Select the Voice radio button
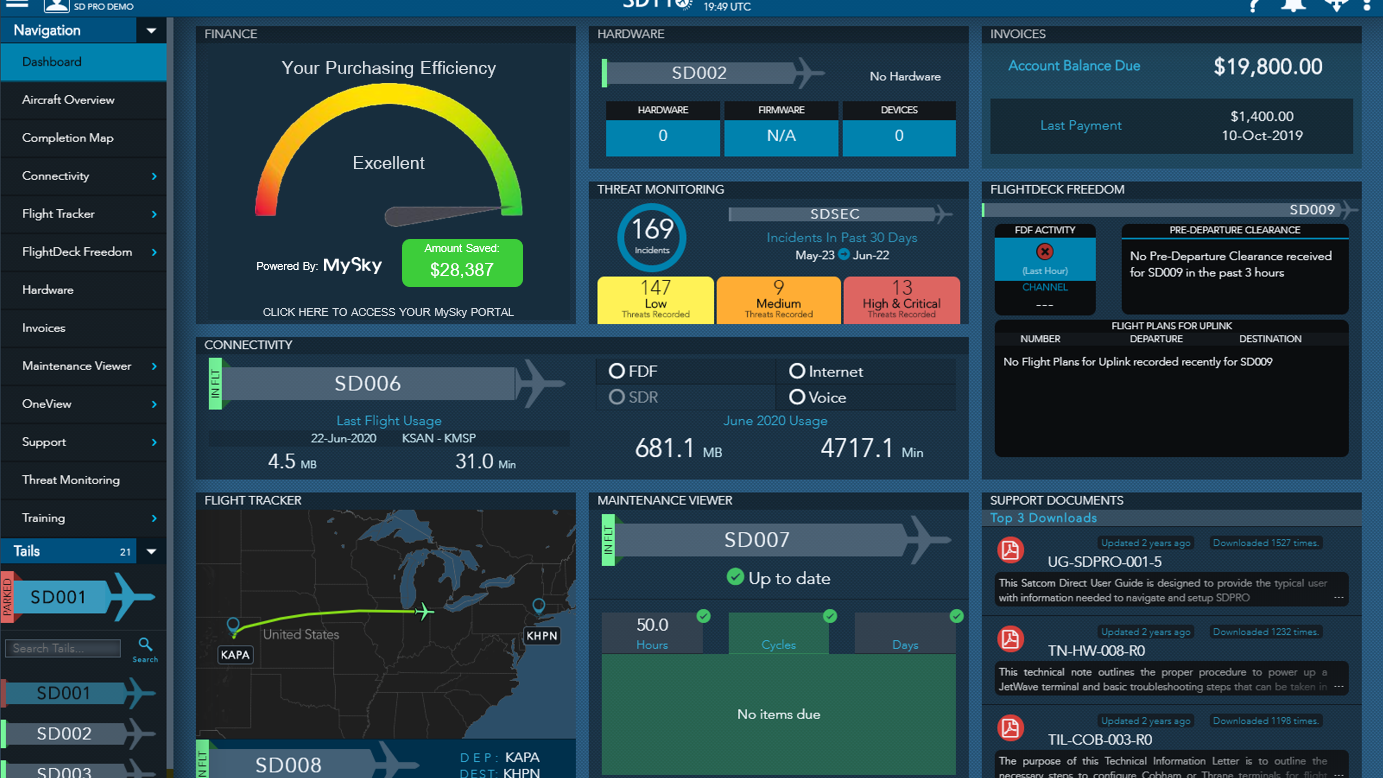1383x778 pixels. pos(797,397)
